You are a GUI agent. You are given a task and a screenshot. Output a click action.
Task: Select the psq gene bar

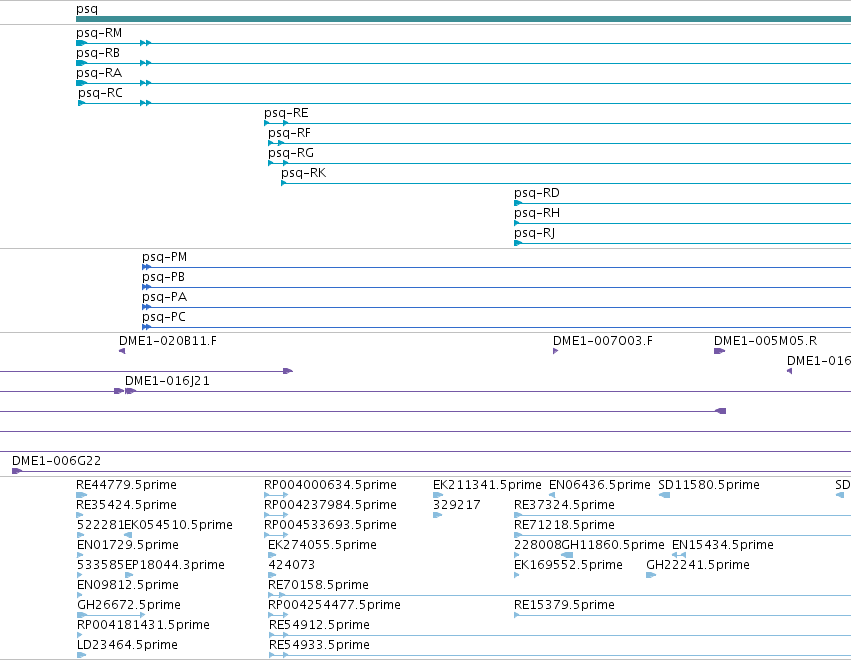(x=463, y=19)
